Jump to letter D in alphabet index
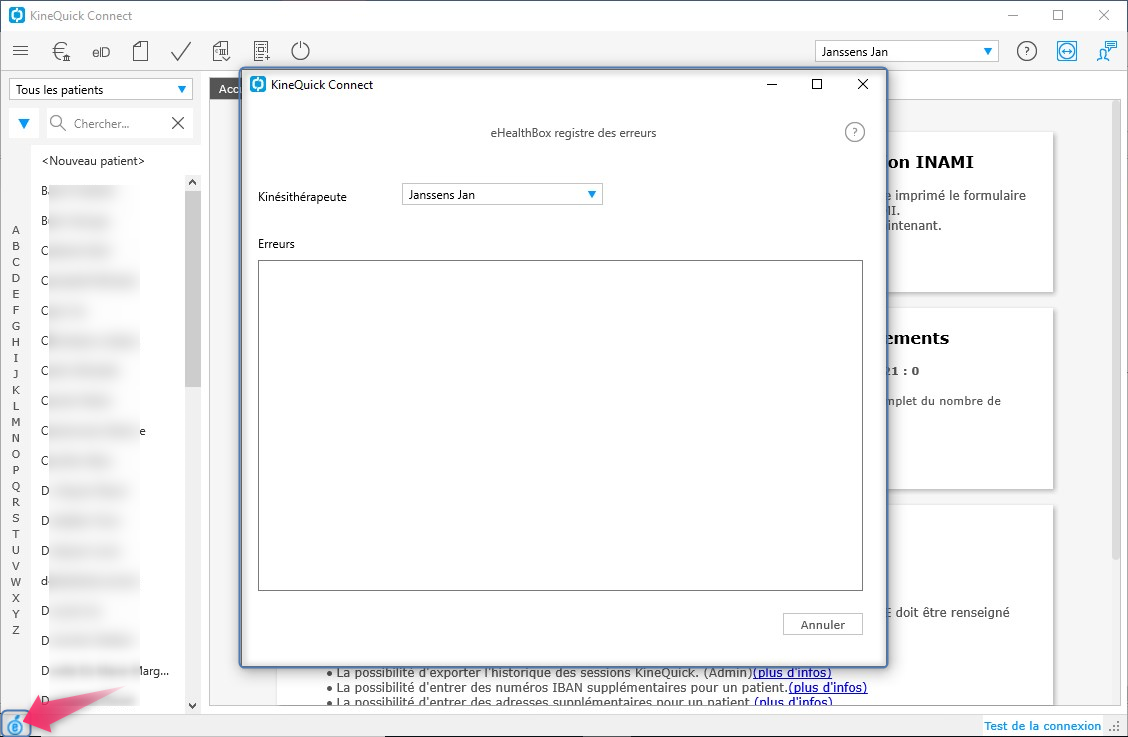Viewport: 1128px width, 737px height. click(16, 278)
